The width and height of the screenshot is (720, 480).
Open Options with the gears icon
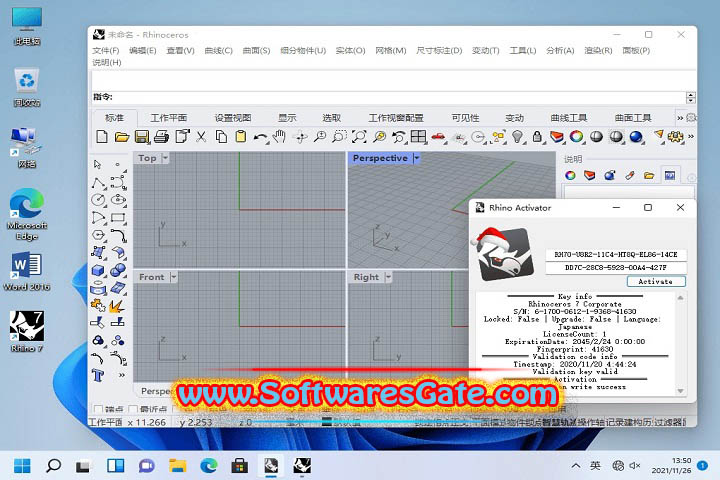(675, 136)
